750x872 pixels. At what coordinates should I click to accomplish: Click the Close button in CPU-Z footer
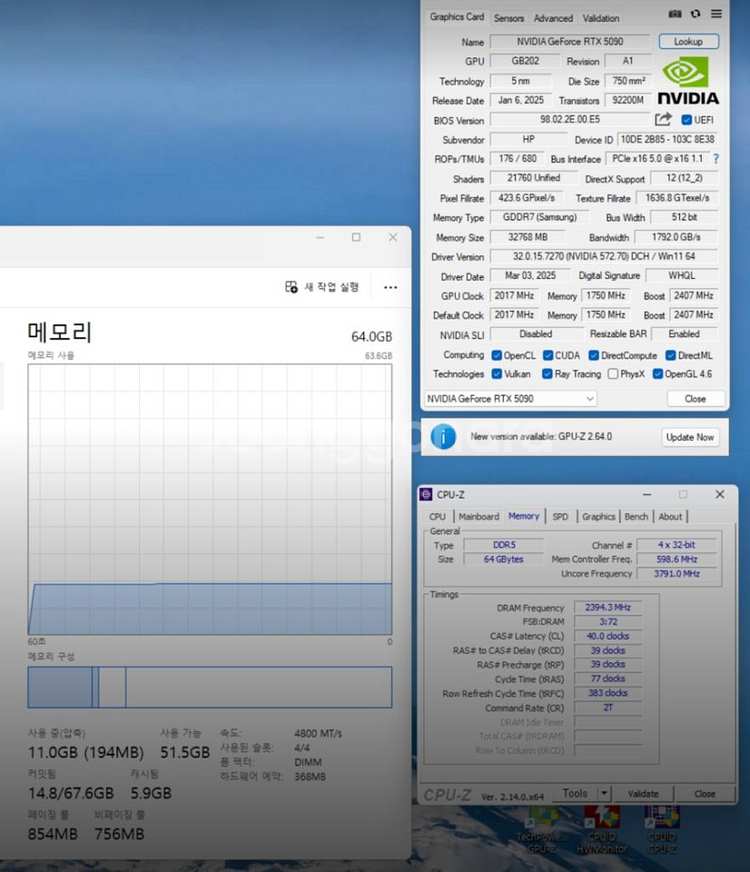(704, 794)
